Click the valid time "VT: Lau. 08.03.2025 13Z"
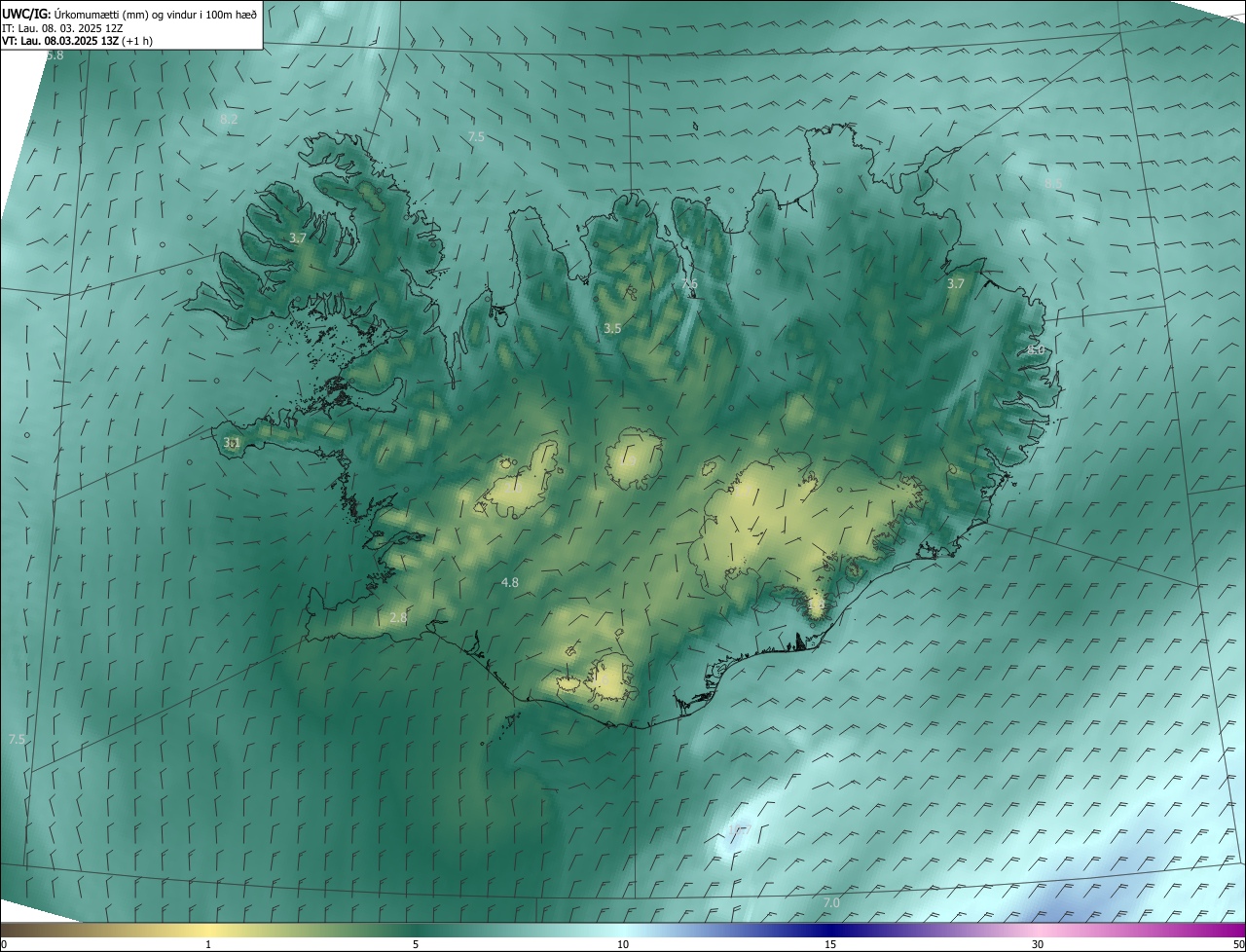 [x=60, y=41]
